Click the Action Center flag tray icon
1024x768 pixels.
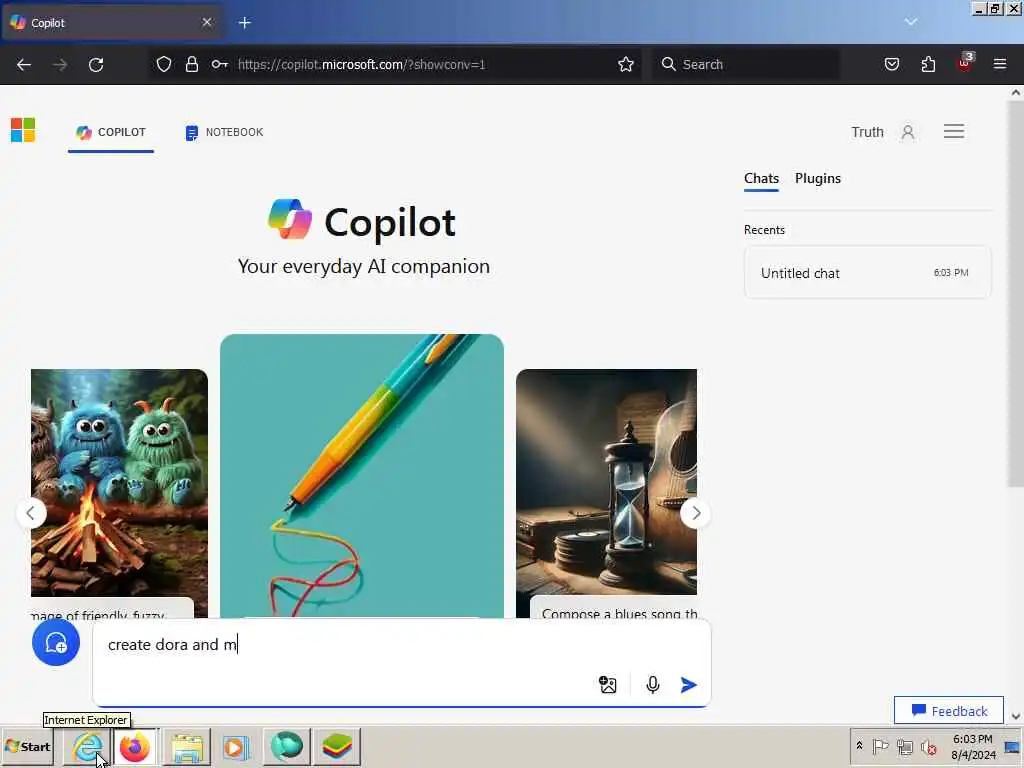pyautogui.click(x=880, y=746)
